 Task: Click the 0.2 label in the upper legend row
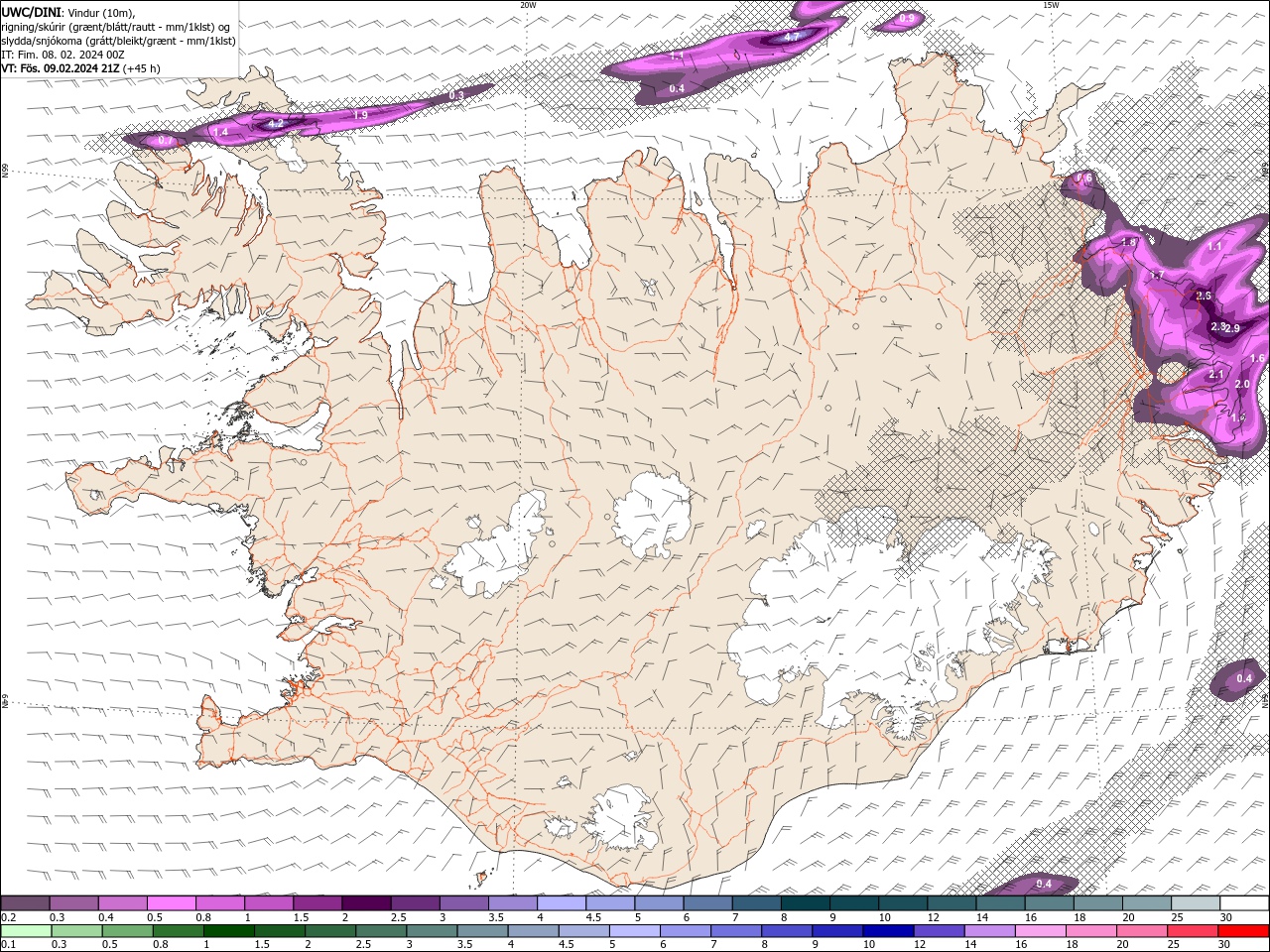click(x=9, y=917)
